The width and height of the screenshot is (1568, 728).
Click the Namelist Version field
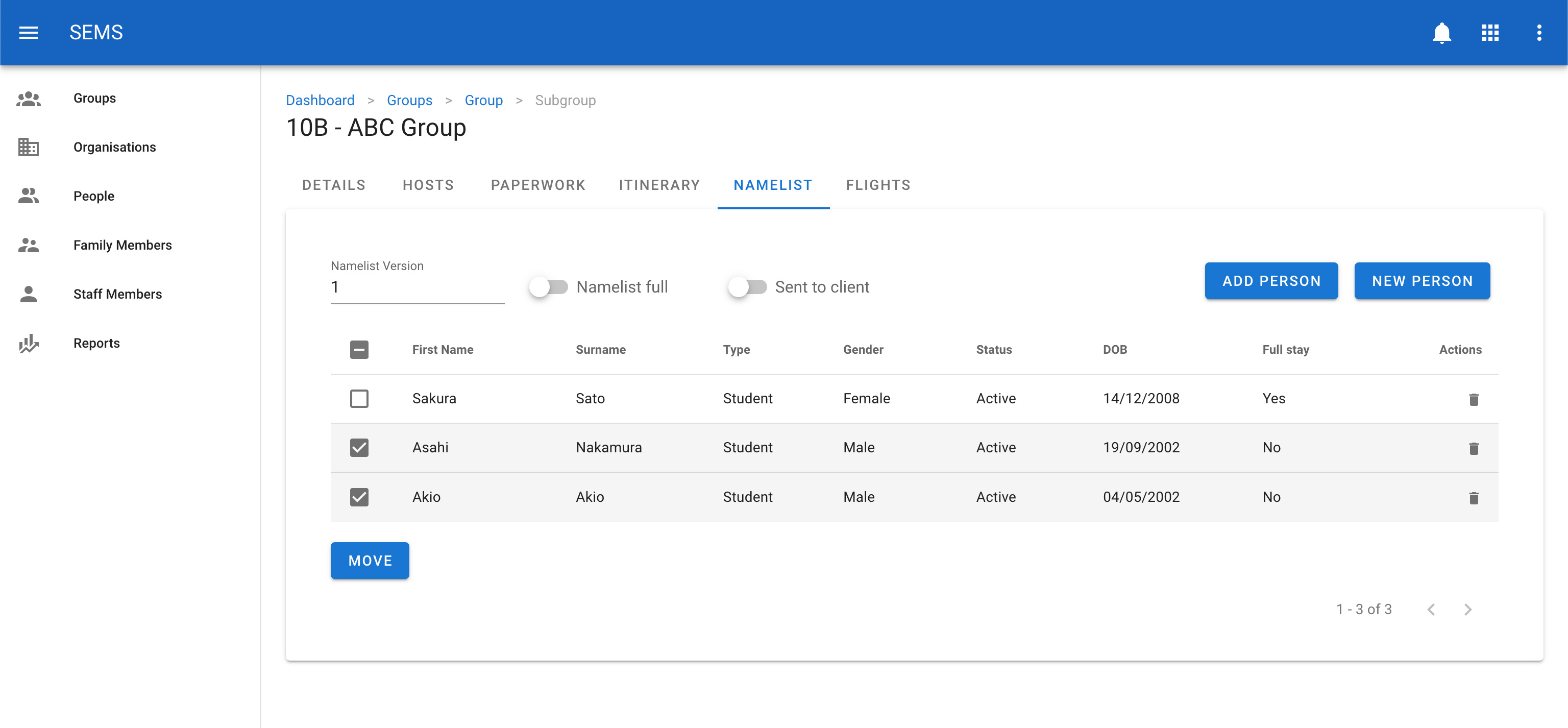pyautogui.click(x=417, y=287)
